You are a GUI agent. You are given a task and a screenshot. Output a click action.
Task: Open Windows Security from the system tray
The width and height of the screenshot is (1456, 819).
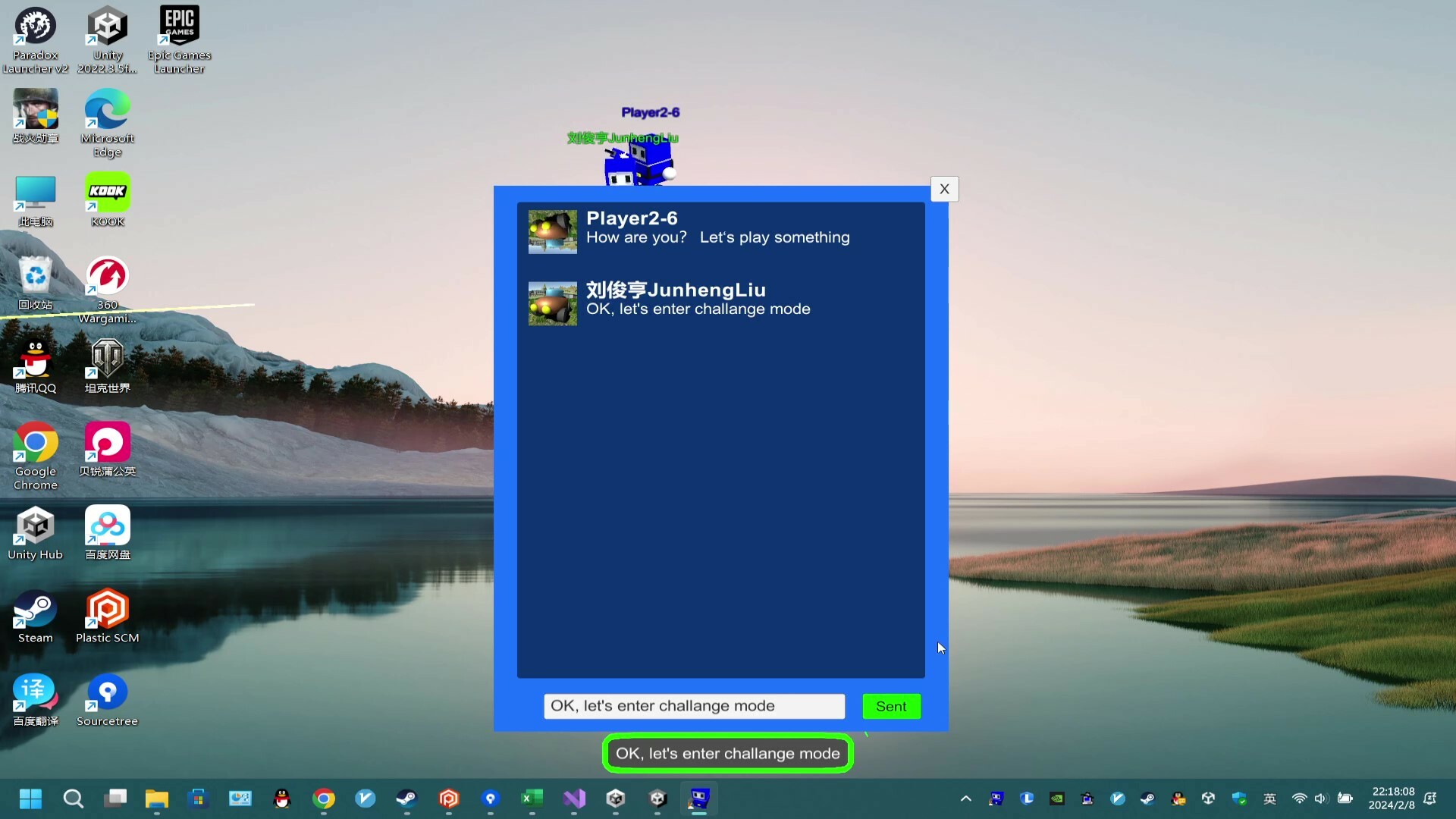tap(1240, 799)
